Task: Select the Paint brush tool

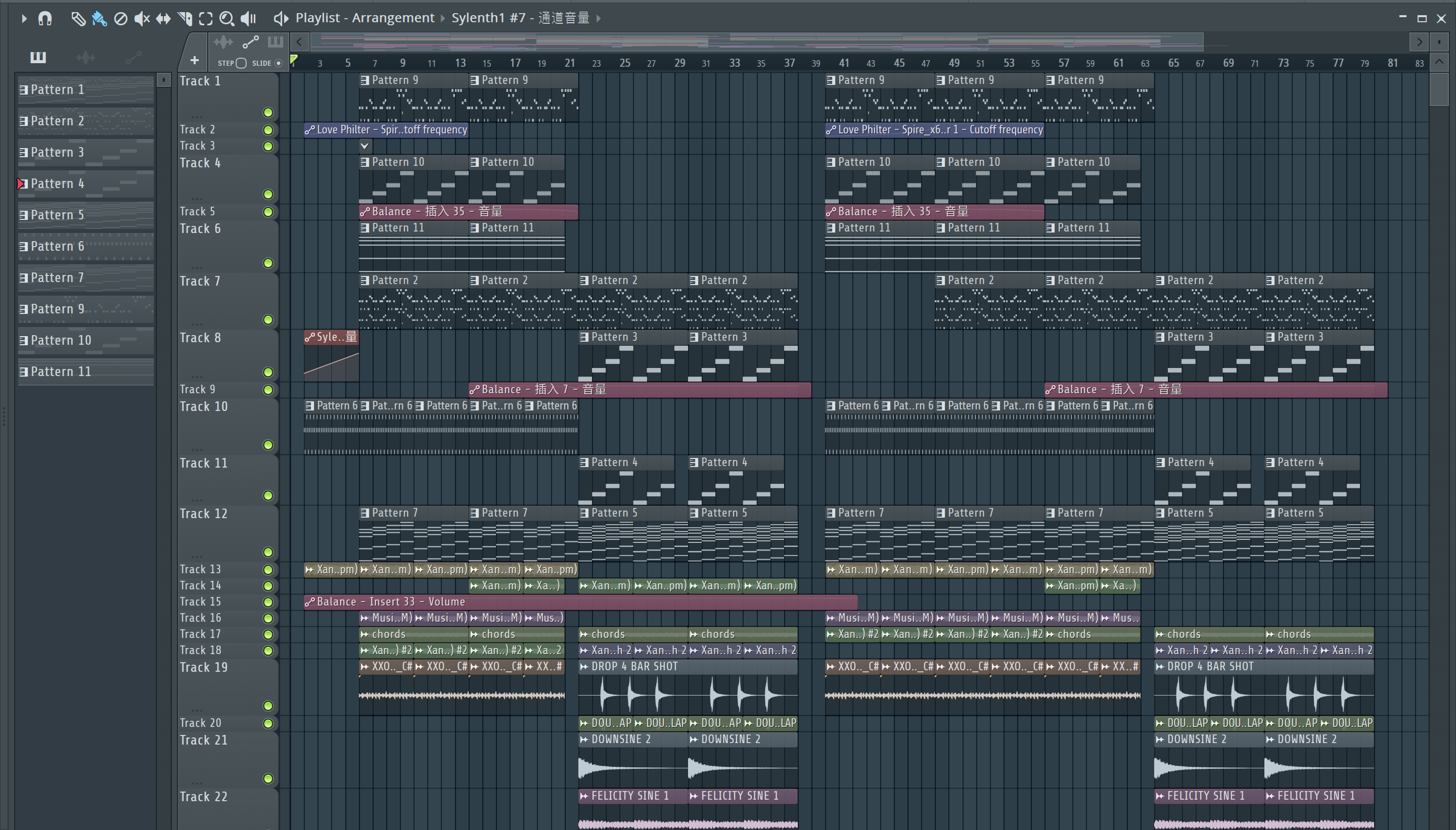Action: click(99, 19)
